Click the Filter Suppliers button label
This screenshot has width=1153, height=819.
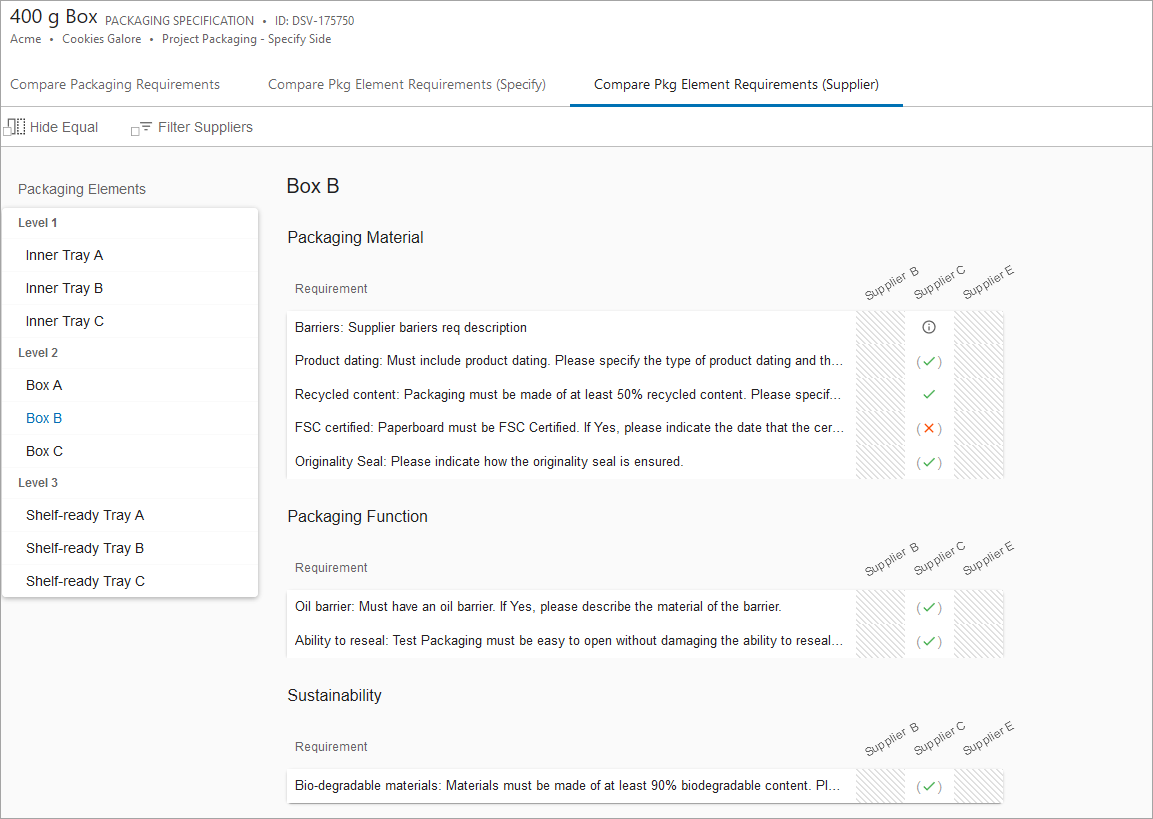pos(205,127)
